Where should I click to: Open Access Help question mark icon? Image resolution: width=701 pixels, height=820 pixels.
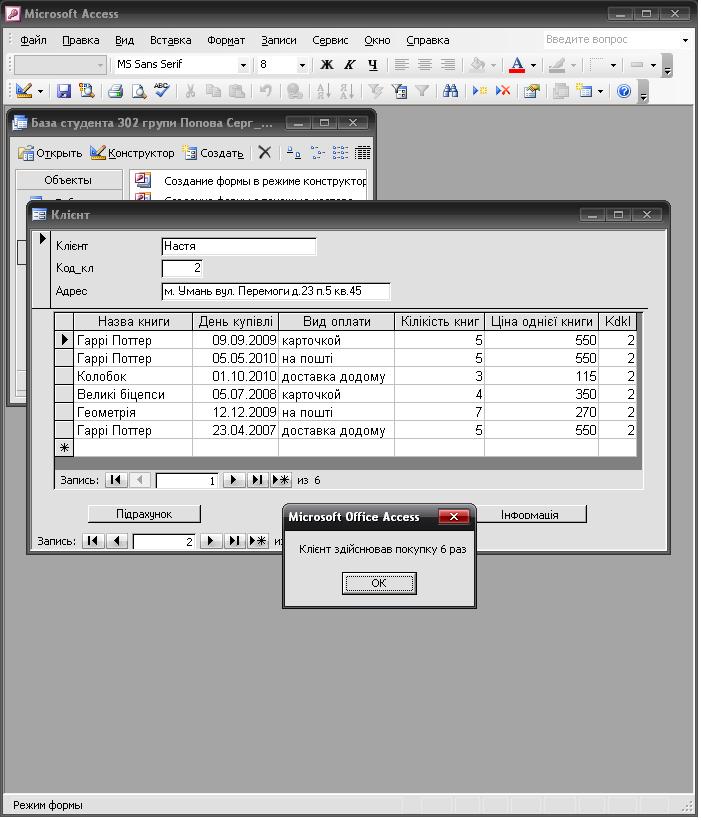coord(624,92)
